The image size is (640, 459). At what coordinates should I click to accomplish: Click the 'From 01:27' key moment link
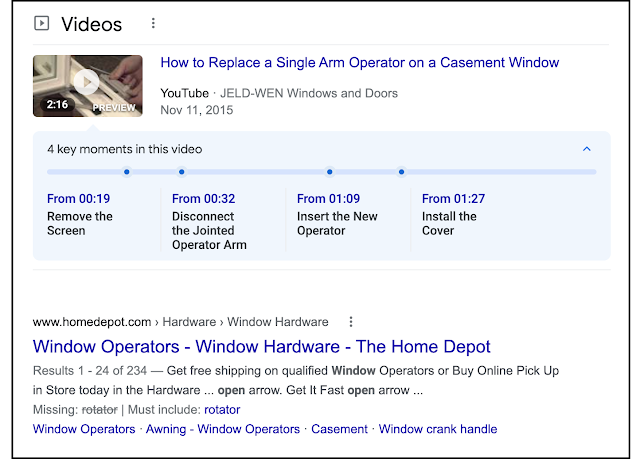click(453, 199)
